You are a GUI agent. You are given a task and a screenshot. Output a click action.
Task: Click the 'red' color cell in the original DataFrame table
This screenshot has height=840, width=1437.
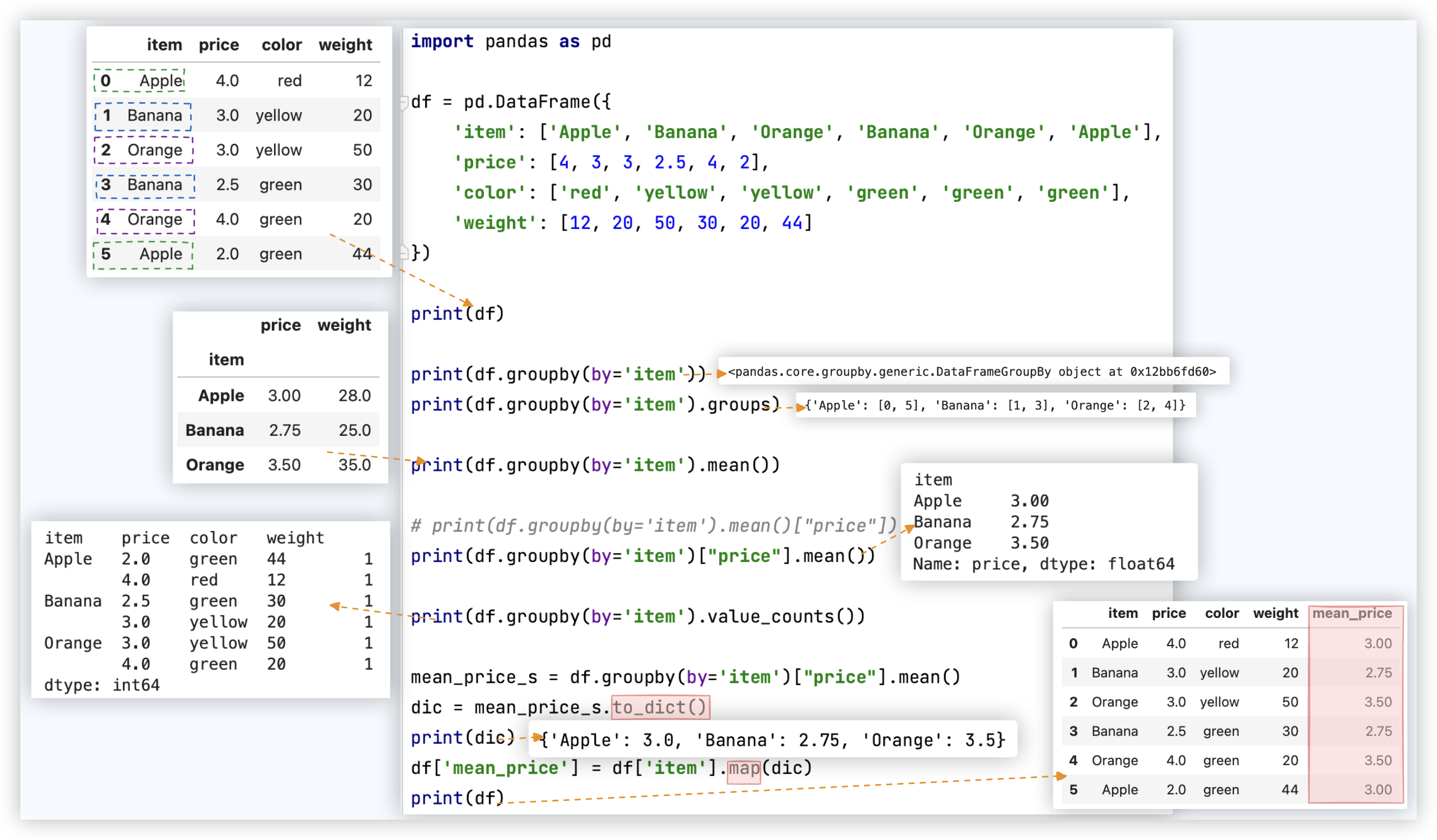click(x=289, y=81)
